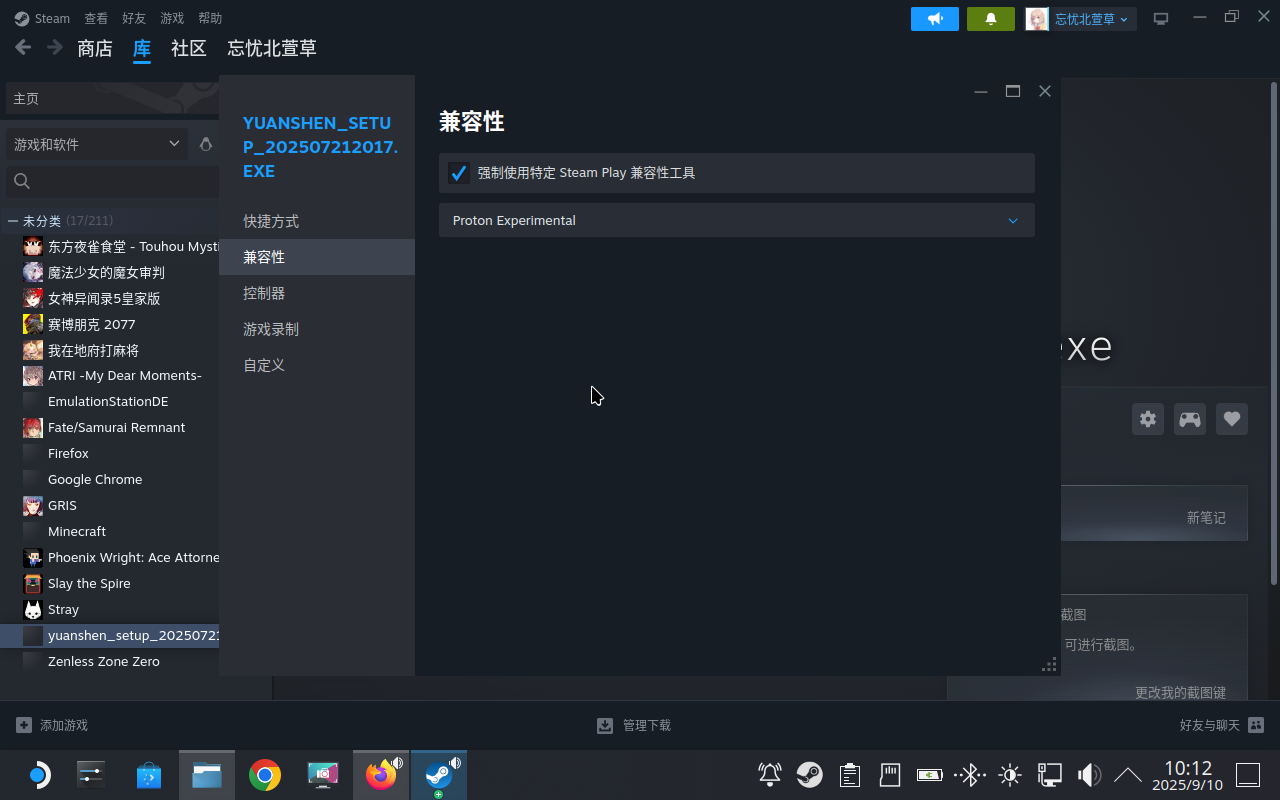The image size is (1280, 800).
Task: Open Dolphin file manager in taskbar
Action: point(207,775)
